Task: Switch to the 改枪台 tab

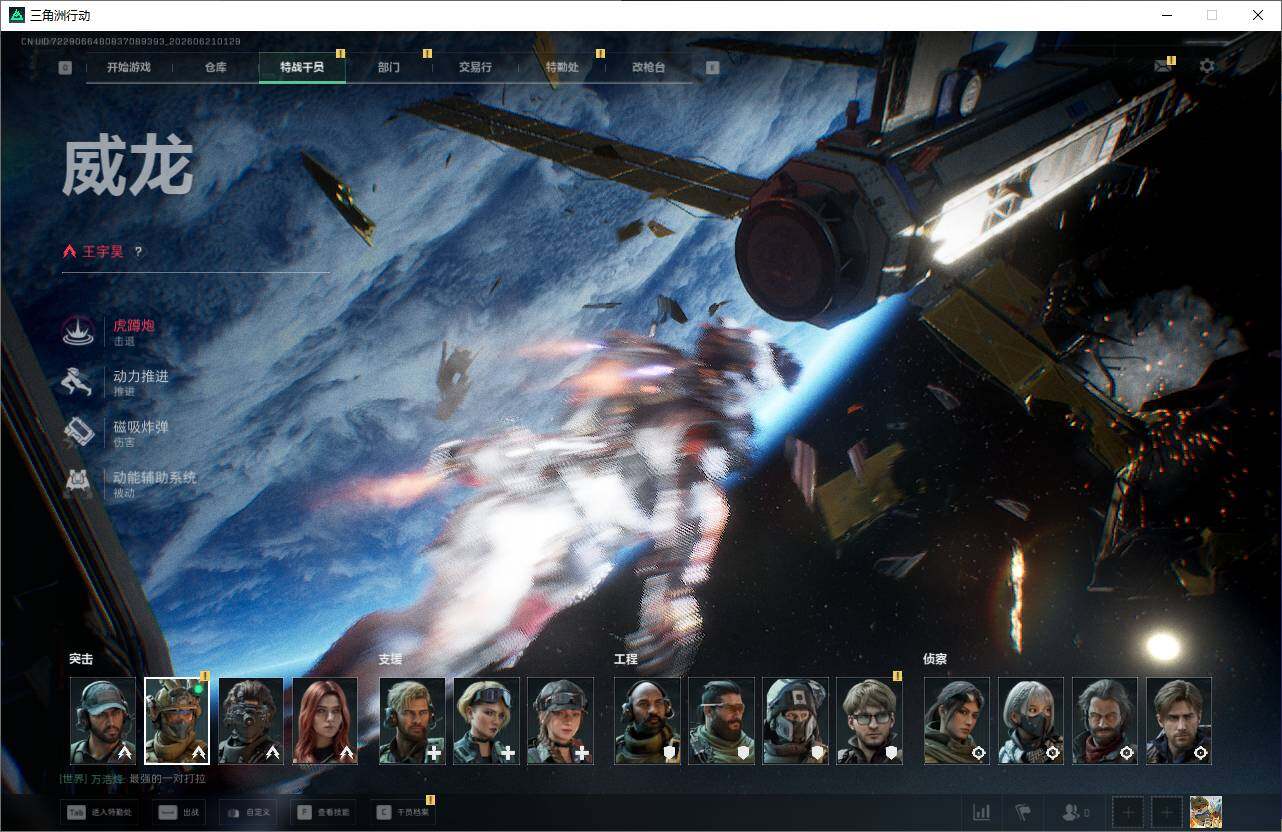Action: [648, 67]
